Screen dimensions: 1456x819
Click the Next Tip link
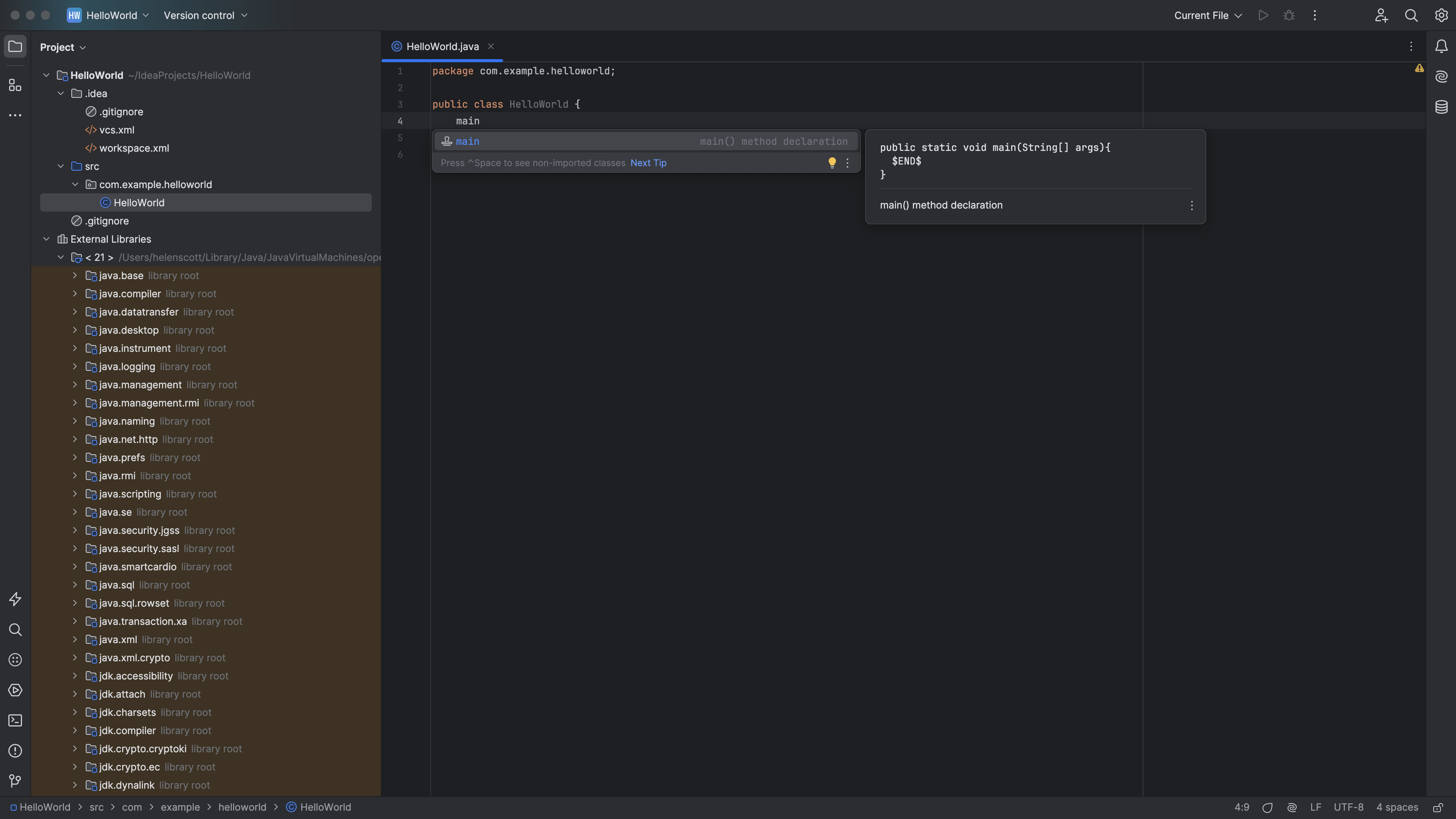pos(648,163)
